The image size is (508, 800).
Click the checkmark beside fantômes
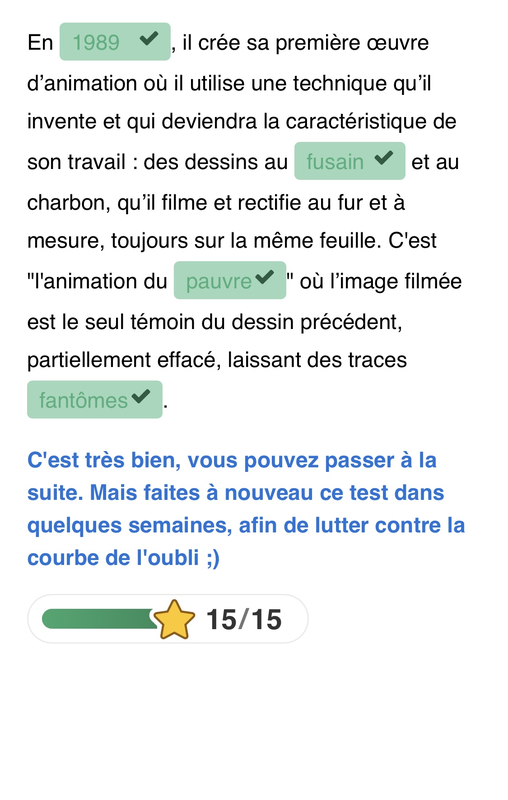click(140, 396)
